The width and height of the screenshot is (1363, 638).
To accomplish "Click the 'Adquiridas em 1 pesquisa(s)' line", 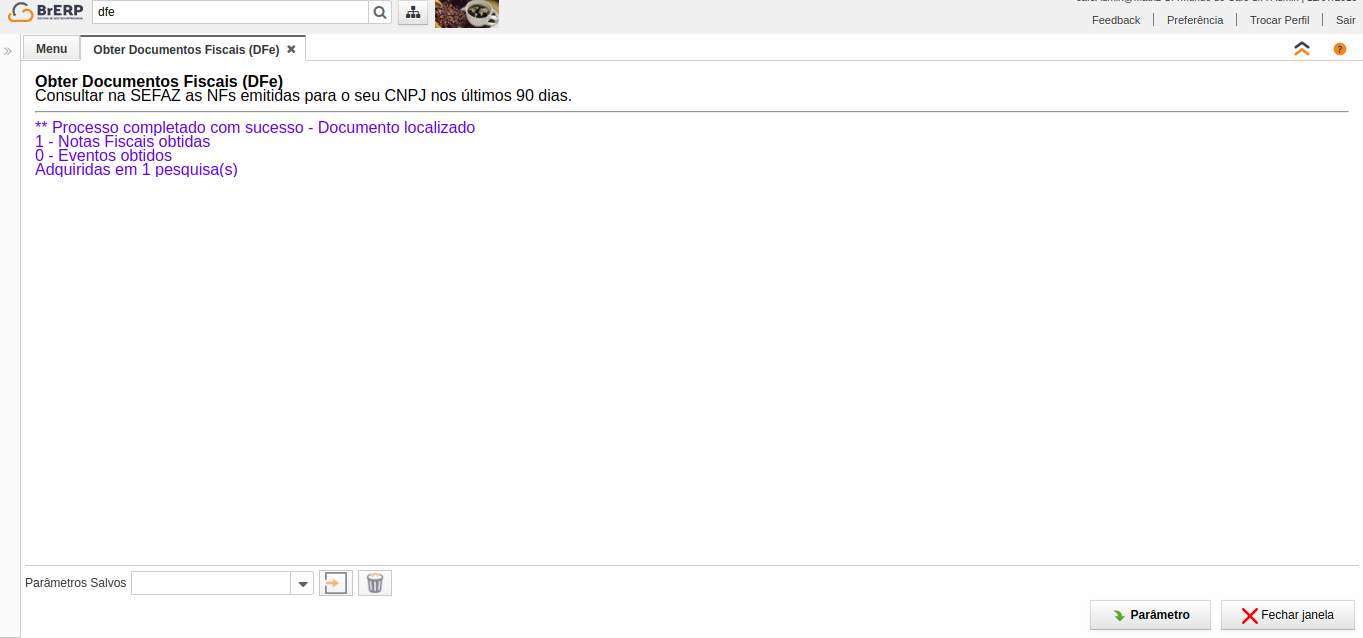I will coord(136,170).
